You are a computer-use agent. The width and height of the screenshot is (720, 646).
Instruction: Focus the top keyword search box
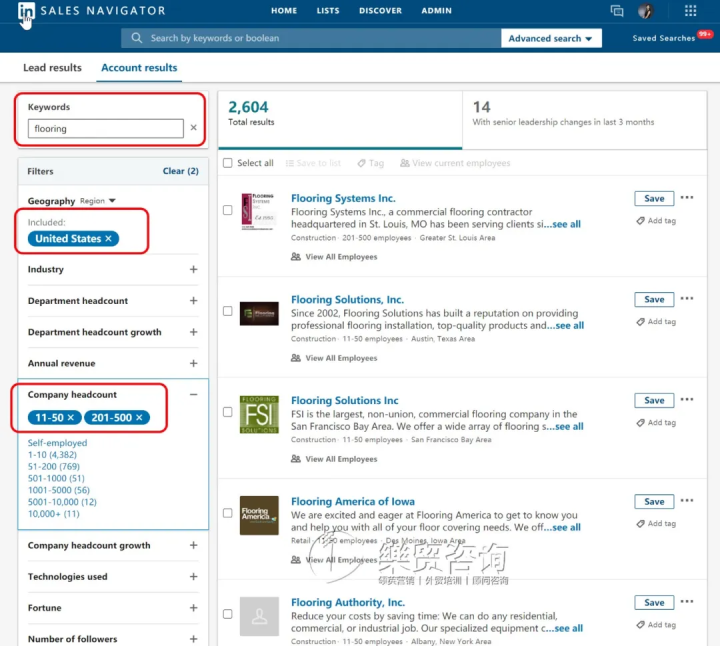pyautogui.click(x=311, y=38)
